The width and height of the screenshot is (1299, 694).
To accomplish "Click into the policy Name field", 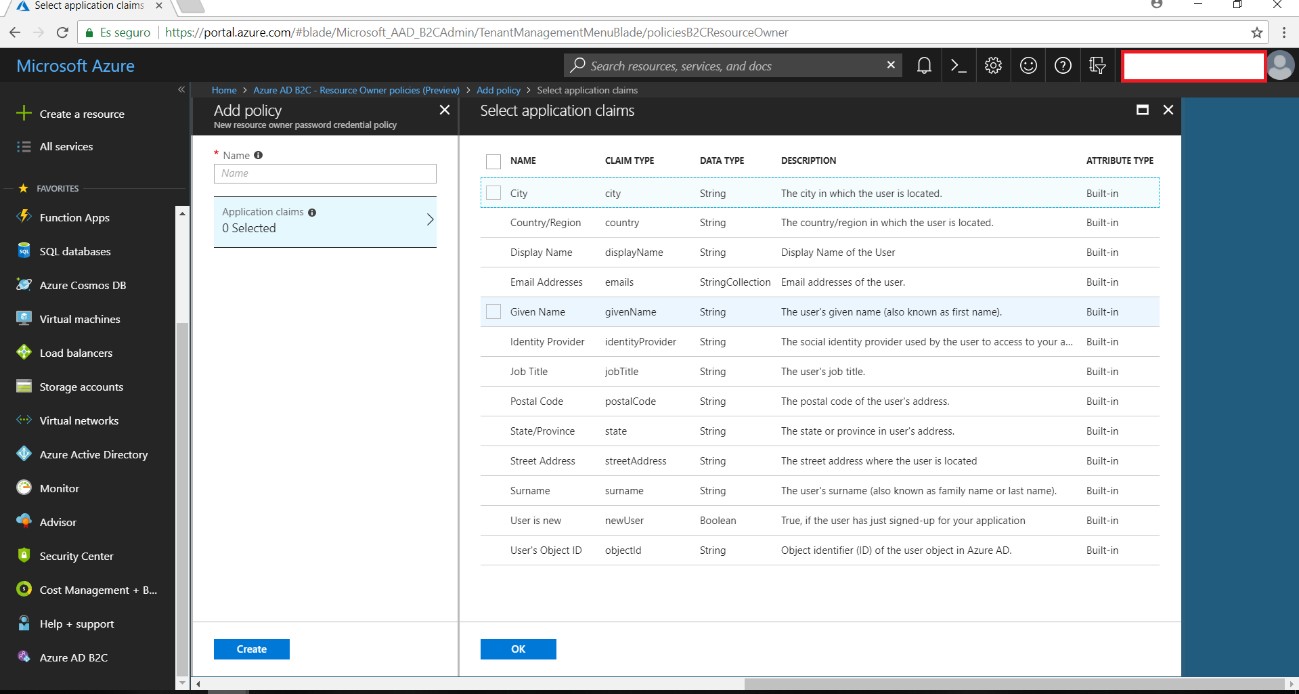I will tap(325, 174).
